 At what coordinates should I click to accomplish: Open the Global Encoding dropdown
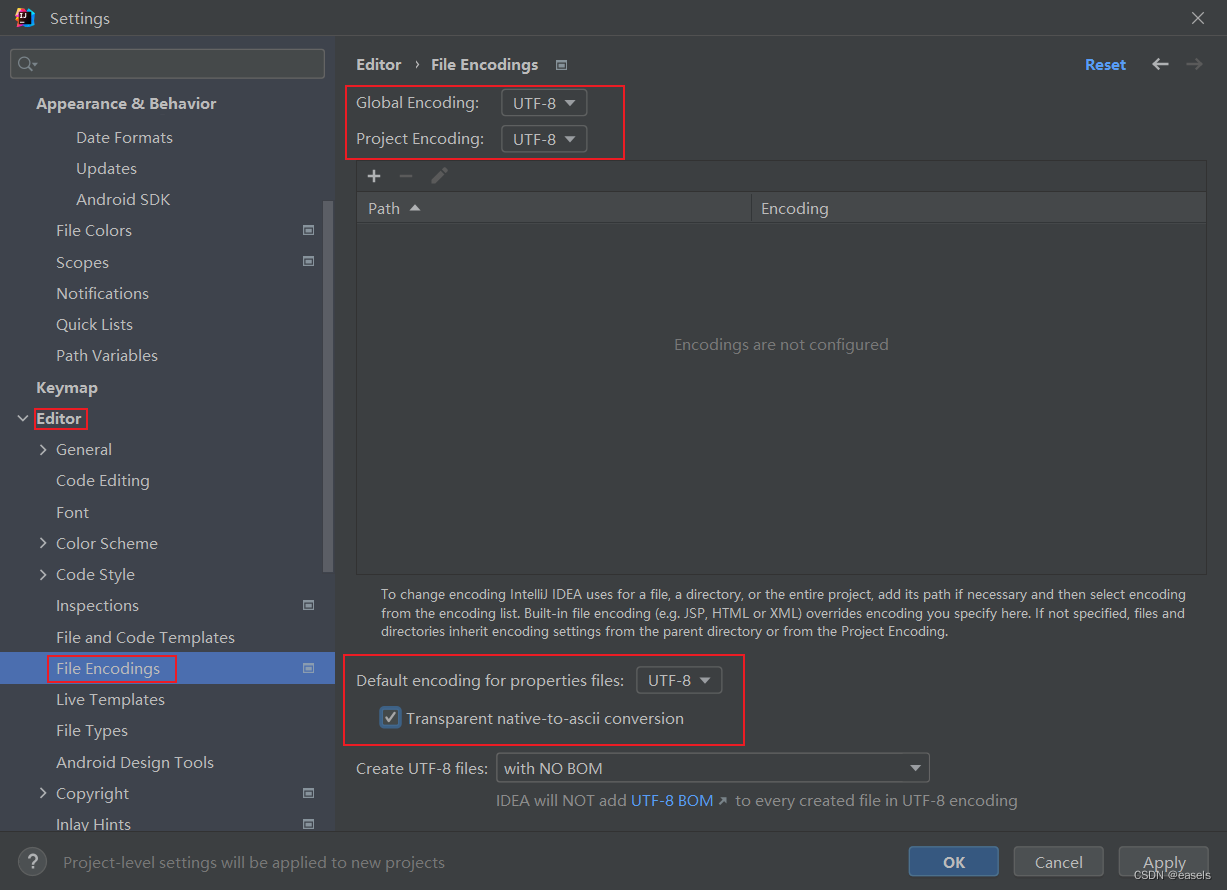click(544, 102)
